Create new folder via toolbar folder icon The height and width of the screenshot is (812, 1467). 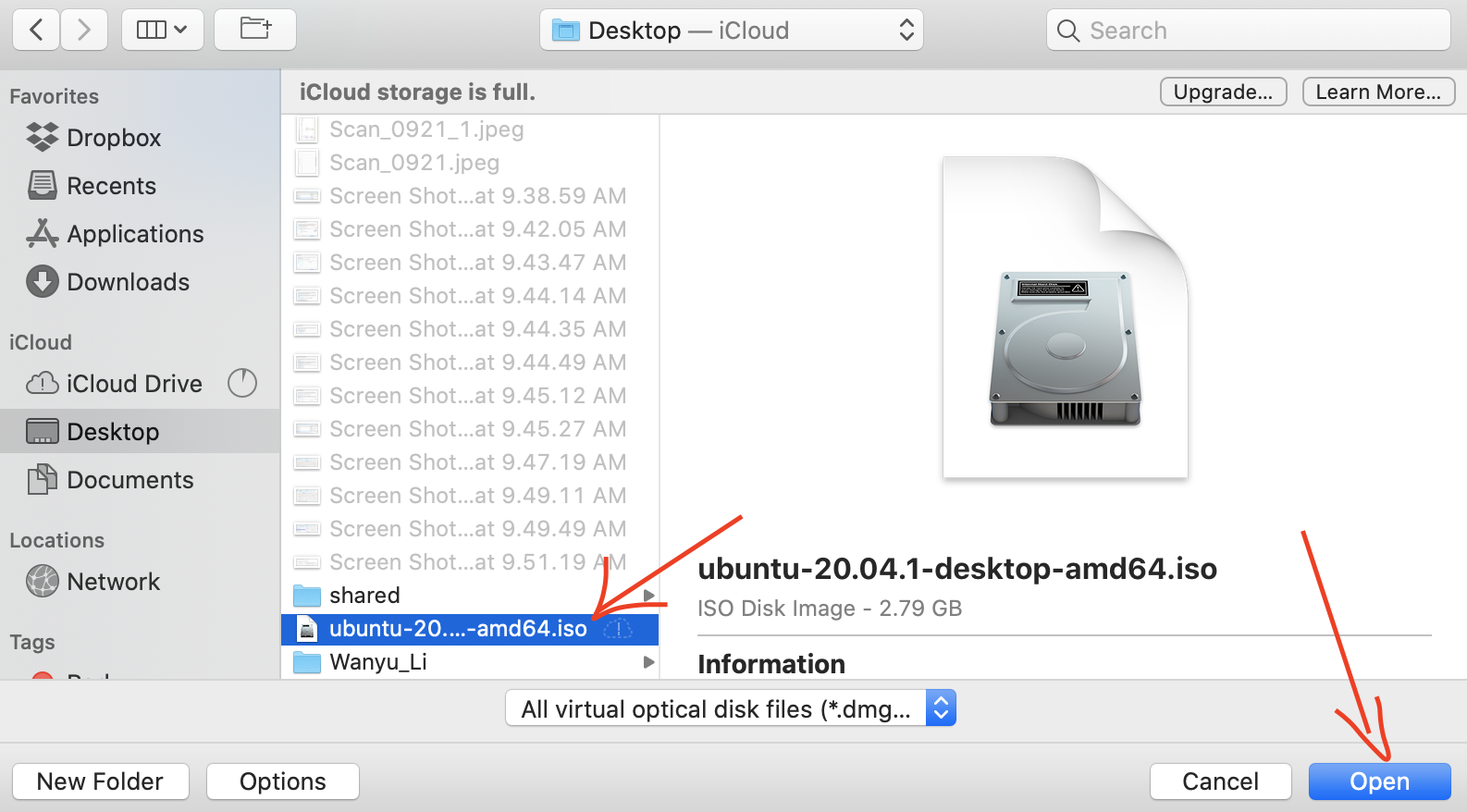pyautogui.click(x=255, y=30)
